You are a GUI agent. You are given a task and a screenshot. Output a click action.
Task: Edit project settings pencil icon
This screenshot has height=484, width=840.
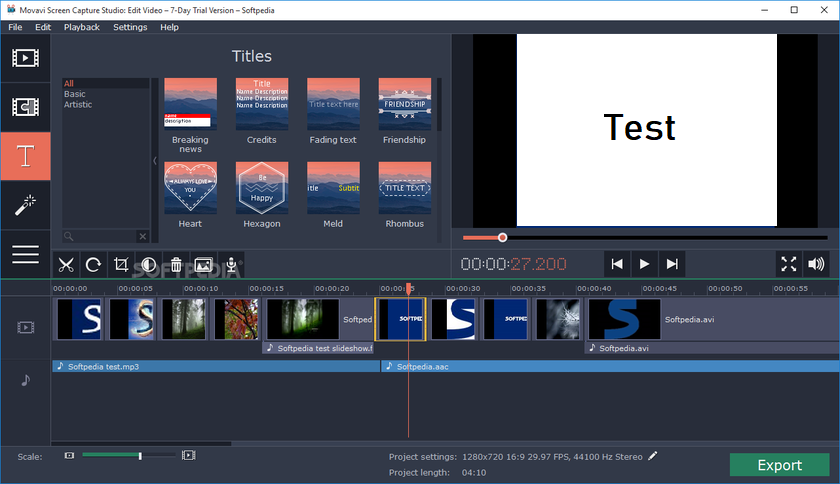(652, 456)
